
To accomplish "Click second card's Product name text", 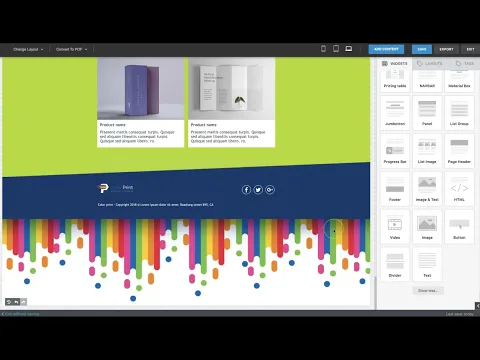I will [204, 125].
